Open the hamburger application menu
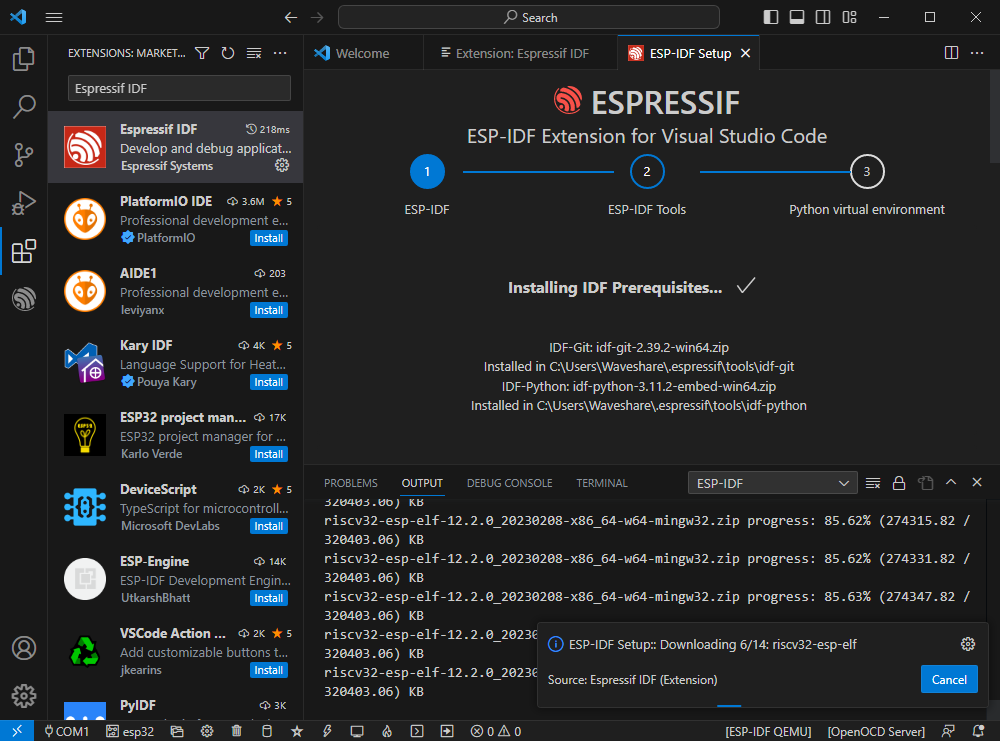This screenshot has height=741, width=1000. point(54,17)
